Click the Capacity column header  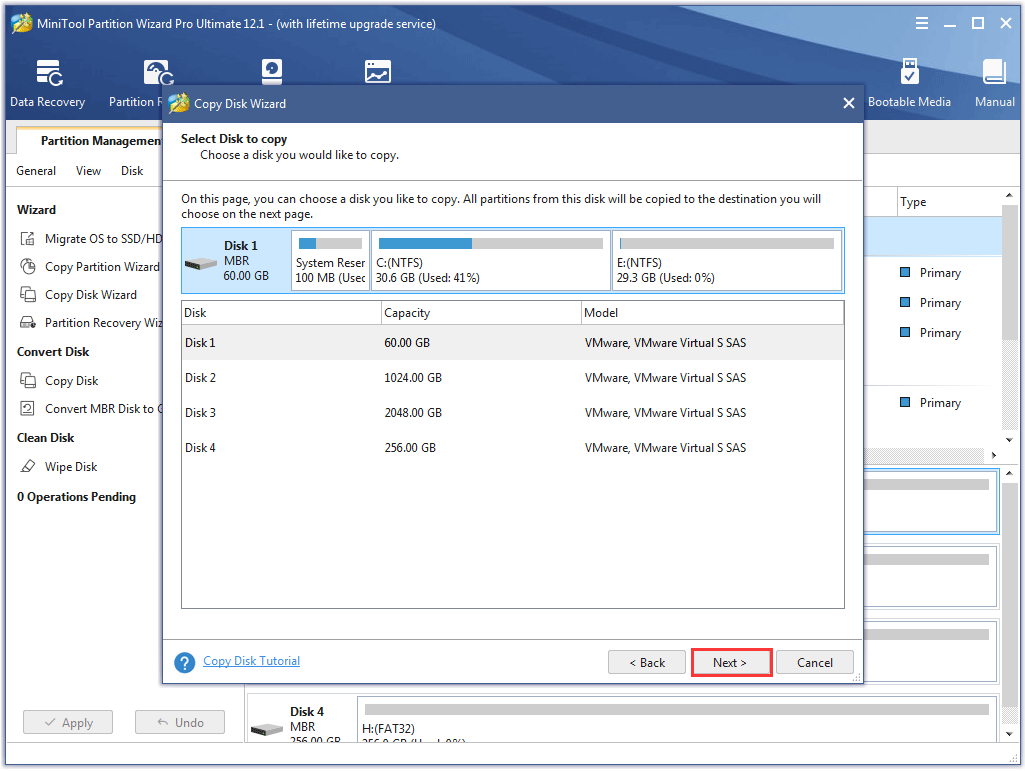pos(481,313)
